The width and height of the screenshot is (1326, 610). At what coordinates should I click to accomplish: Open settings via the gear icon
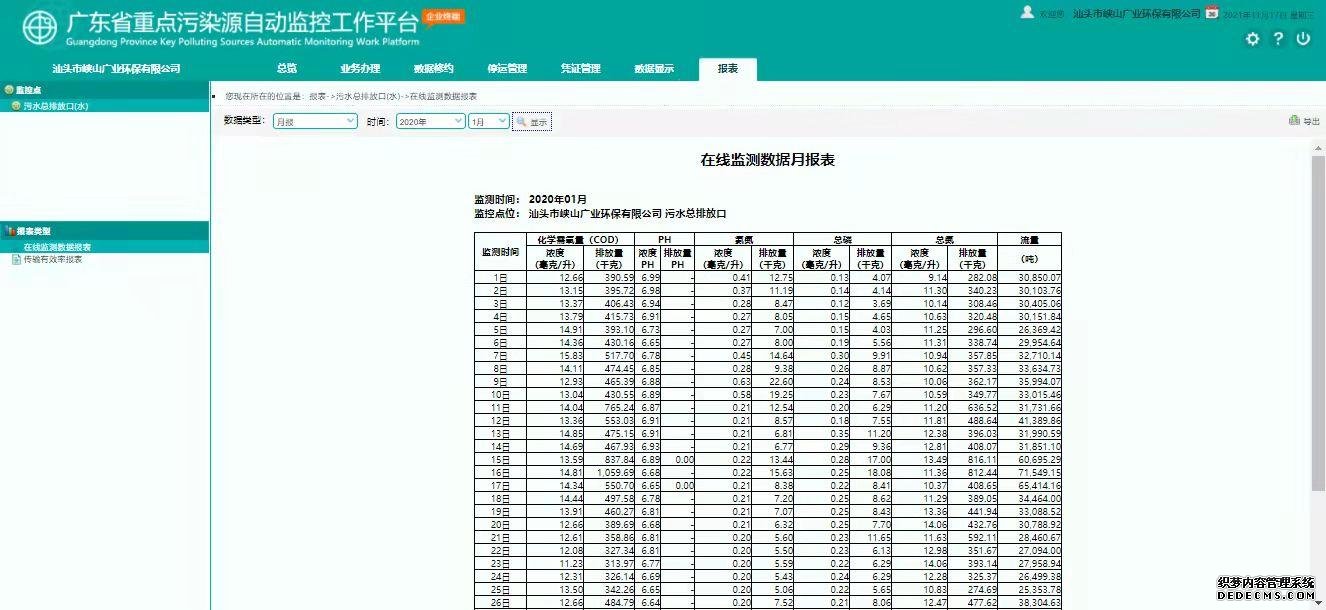[1253, 39]
